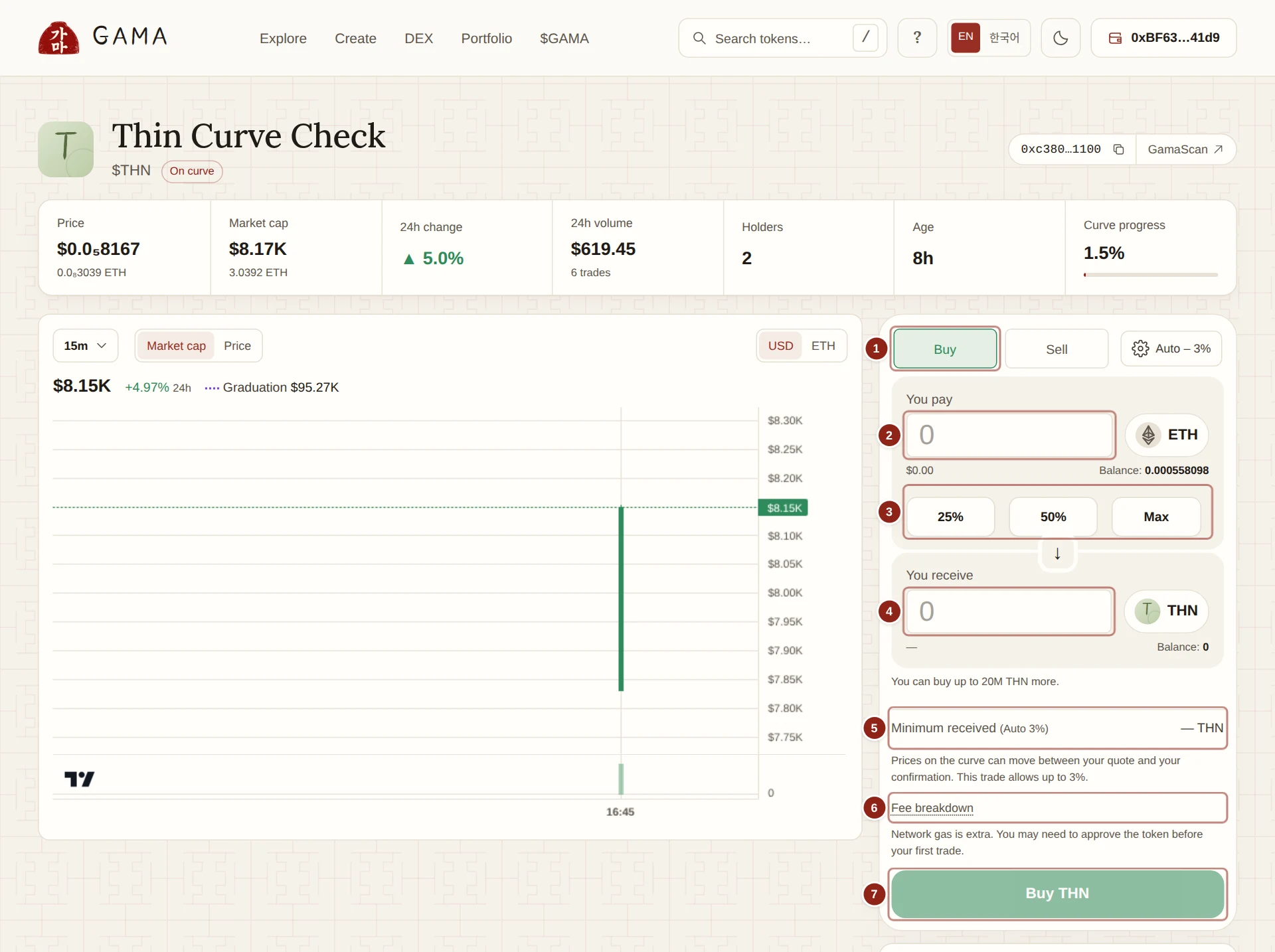
Task: Click the Curve progress bar
Action: click(x=1150, y=274)
